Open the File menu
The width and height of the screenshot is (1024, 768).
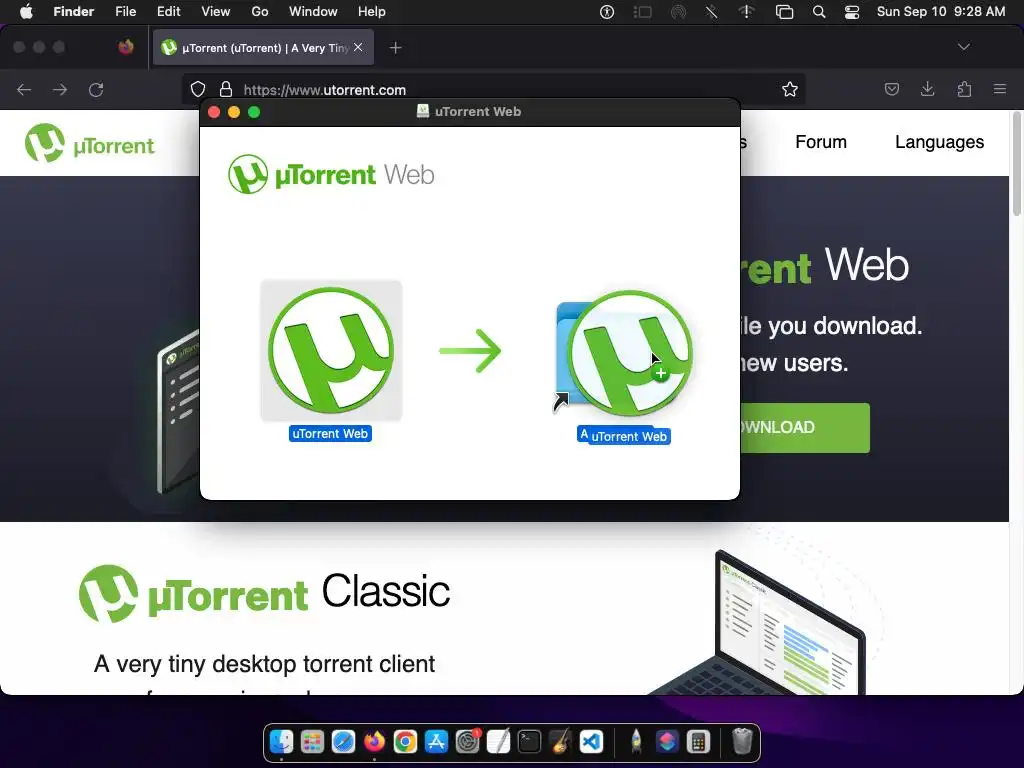125,12
